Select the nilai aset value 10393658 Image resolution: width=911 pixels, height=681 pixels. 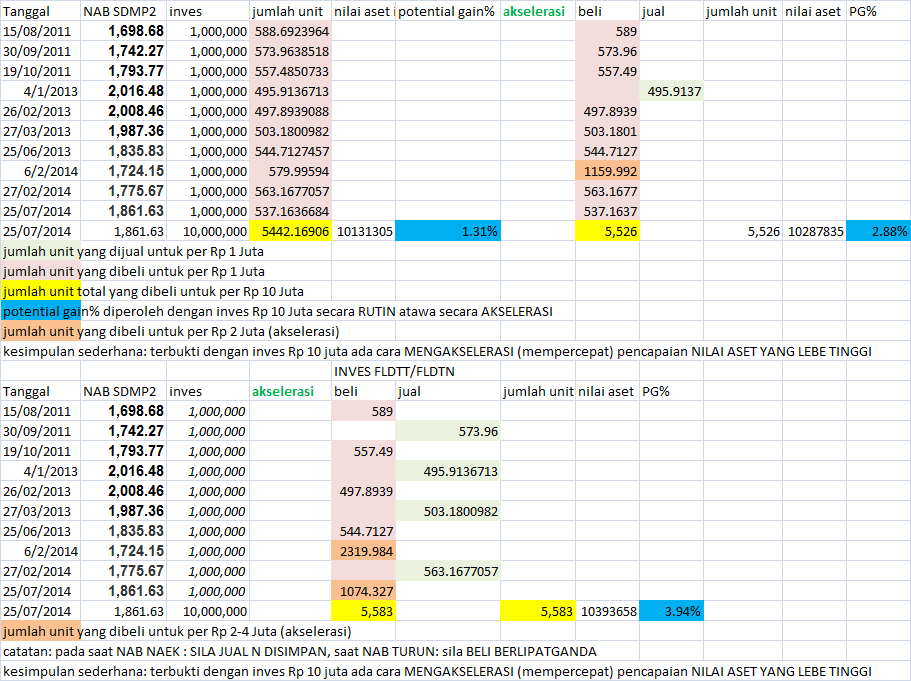click(x=608, y=611)
